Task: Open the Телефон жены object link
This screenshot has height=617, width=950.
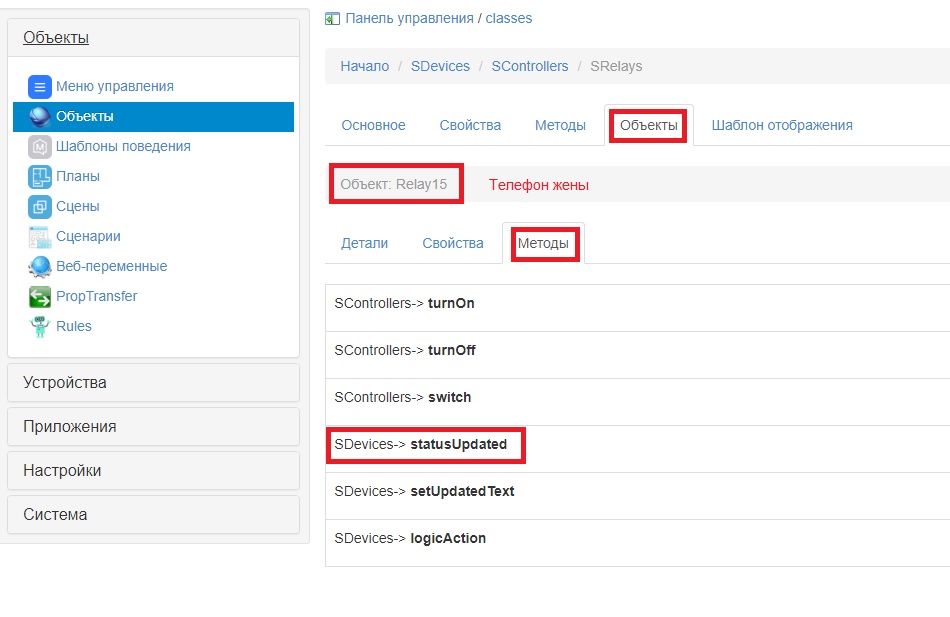Action: pos(538,185)
